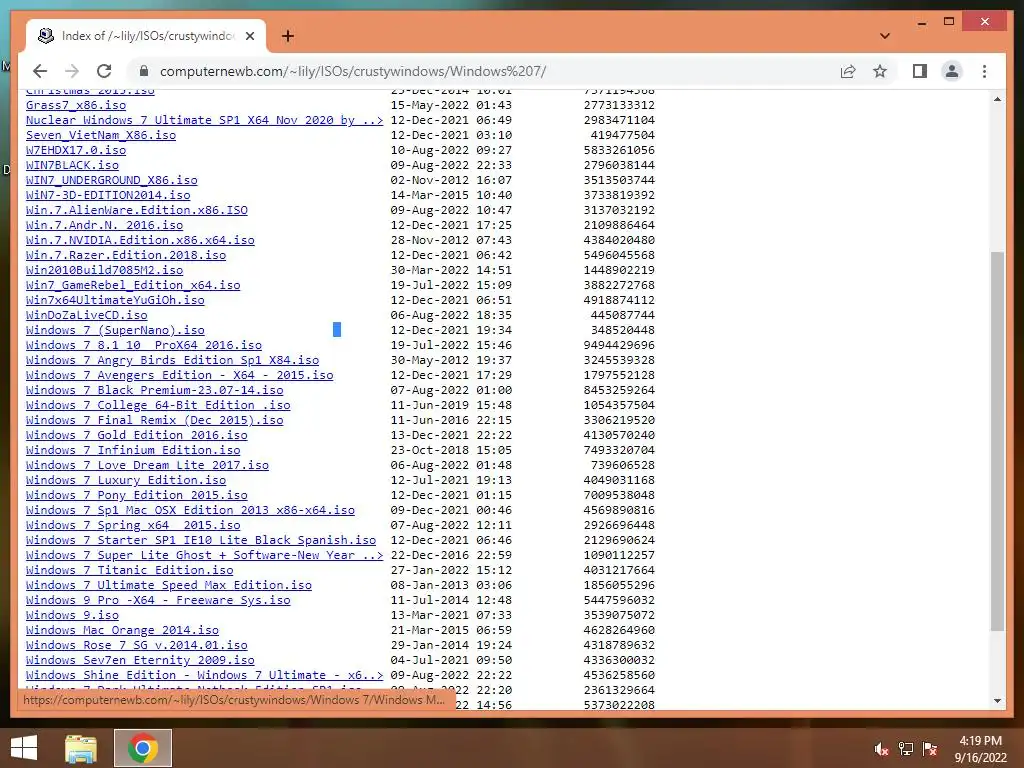Click the page scroll-down arrow
1024x768 pixels.
[x=997, y=701]
